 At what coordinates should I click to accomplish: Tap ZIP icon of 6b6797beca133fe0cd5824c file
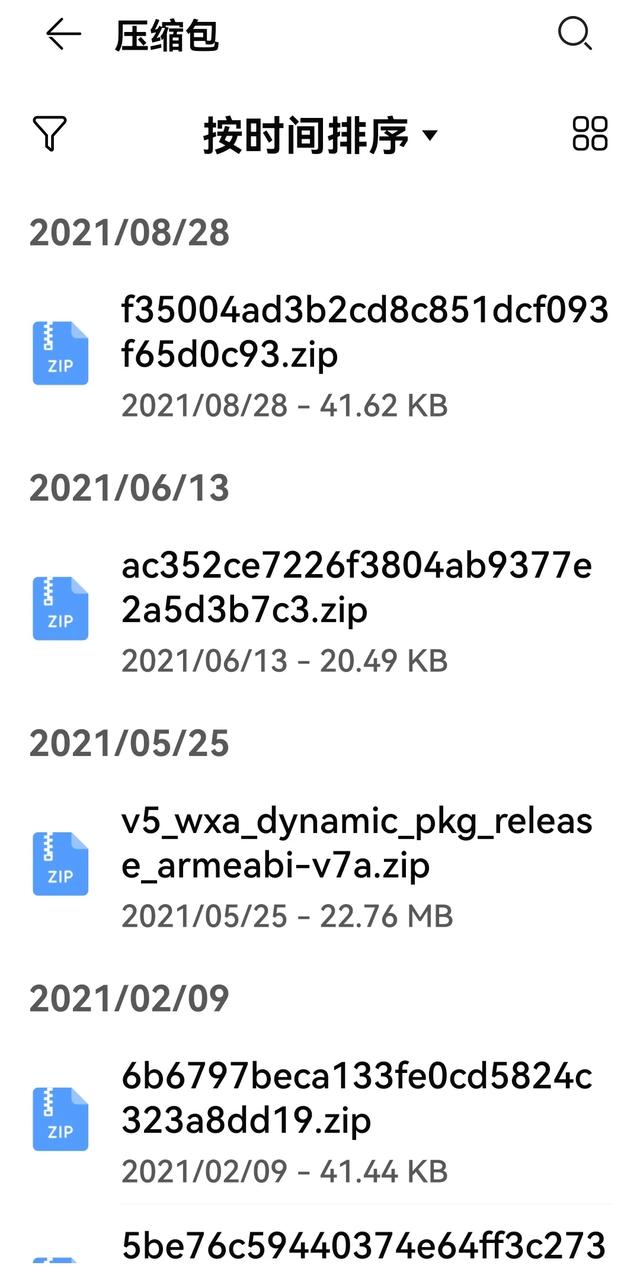(x=60, y=1118)
